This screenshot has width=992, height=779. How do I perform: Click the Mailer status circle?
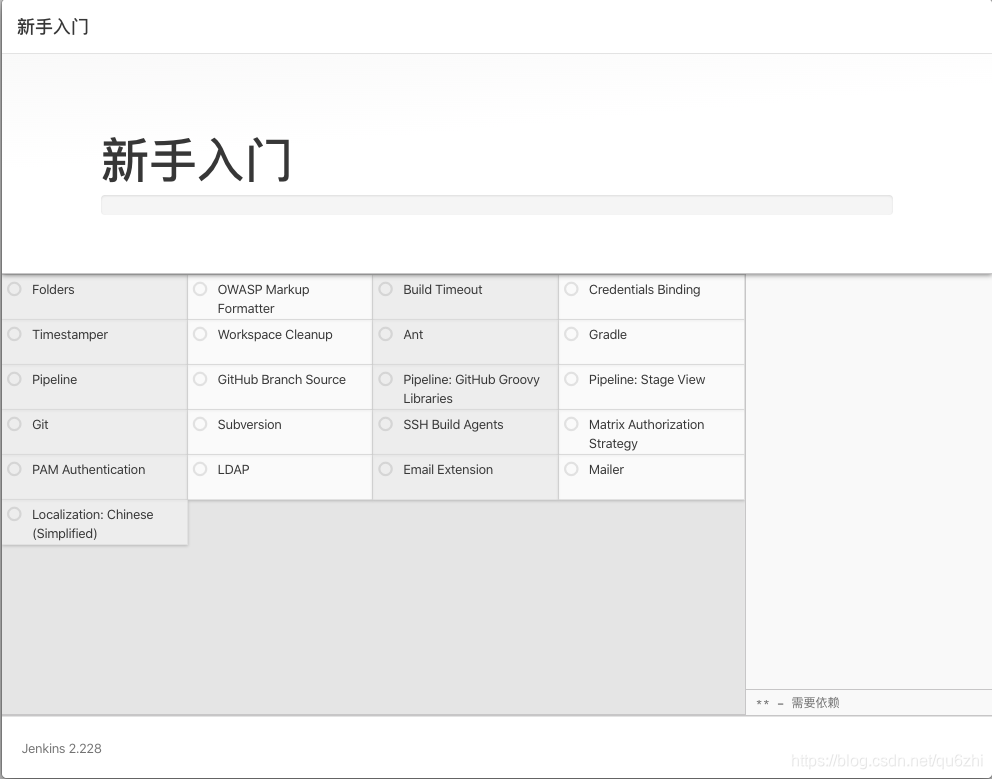pos(571,469)
